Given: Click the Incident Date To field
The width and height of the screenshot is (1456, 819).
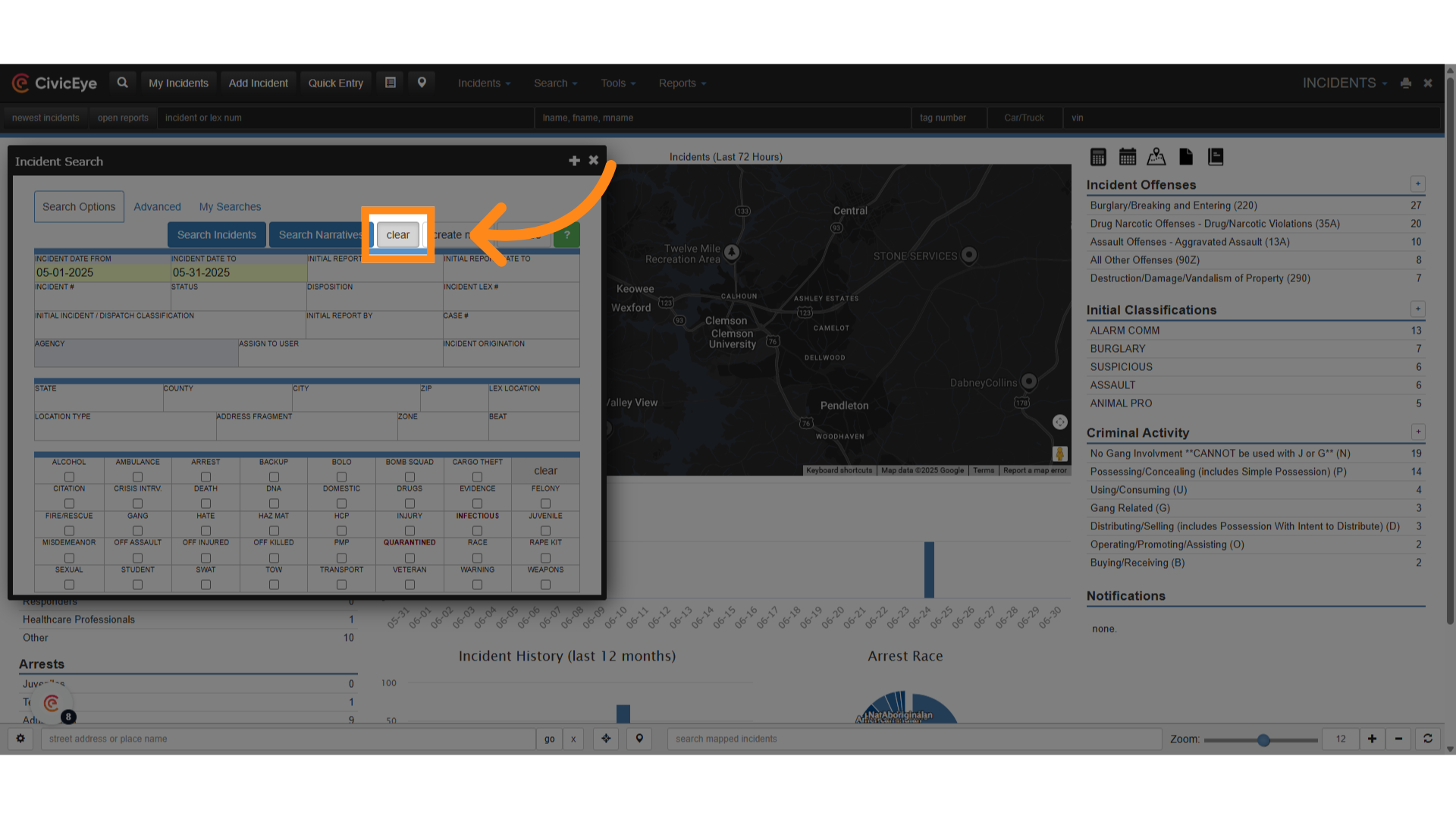Looking at the screenshot, I should [239, 268].
